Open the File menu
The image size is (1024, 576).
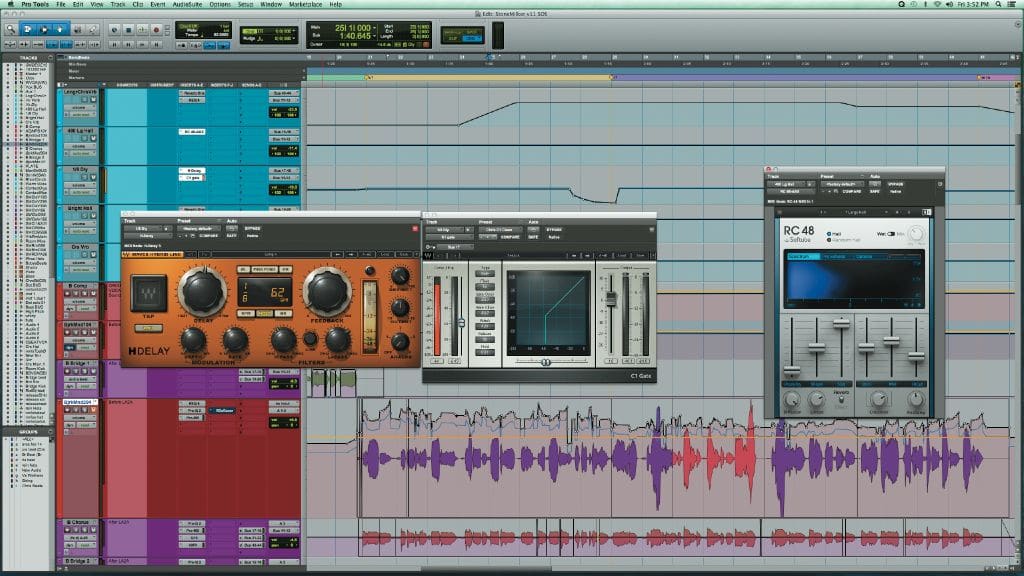coord(61,4)
